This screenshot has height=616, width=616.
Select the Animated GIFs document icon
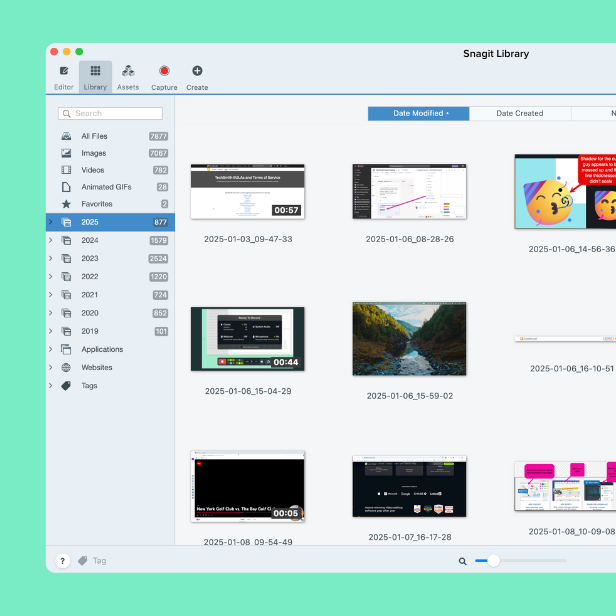[66, 187]
